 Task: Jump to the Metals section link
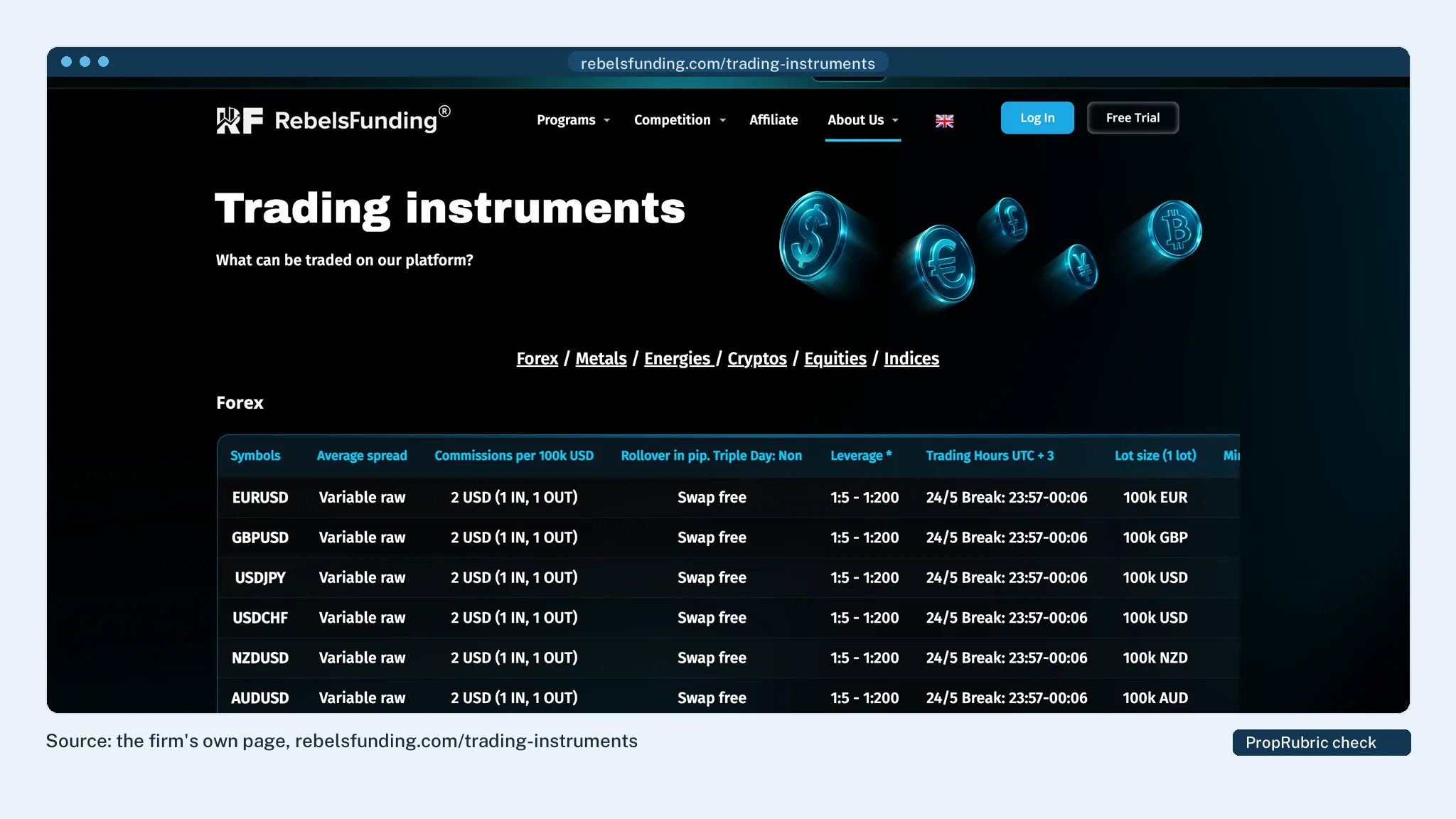point(601,358)
